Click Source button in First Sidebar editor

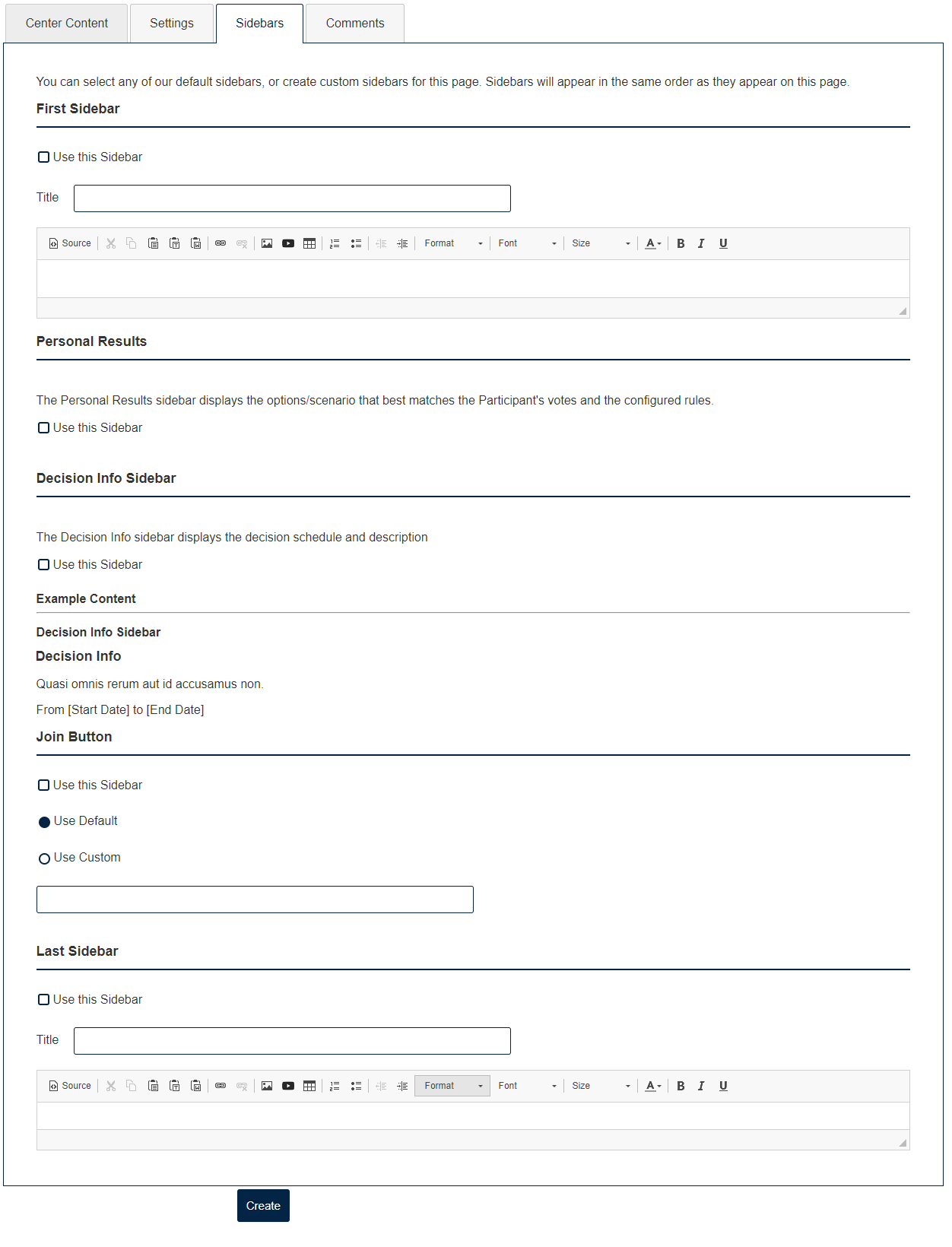tap(70, 243)
